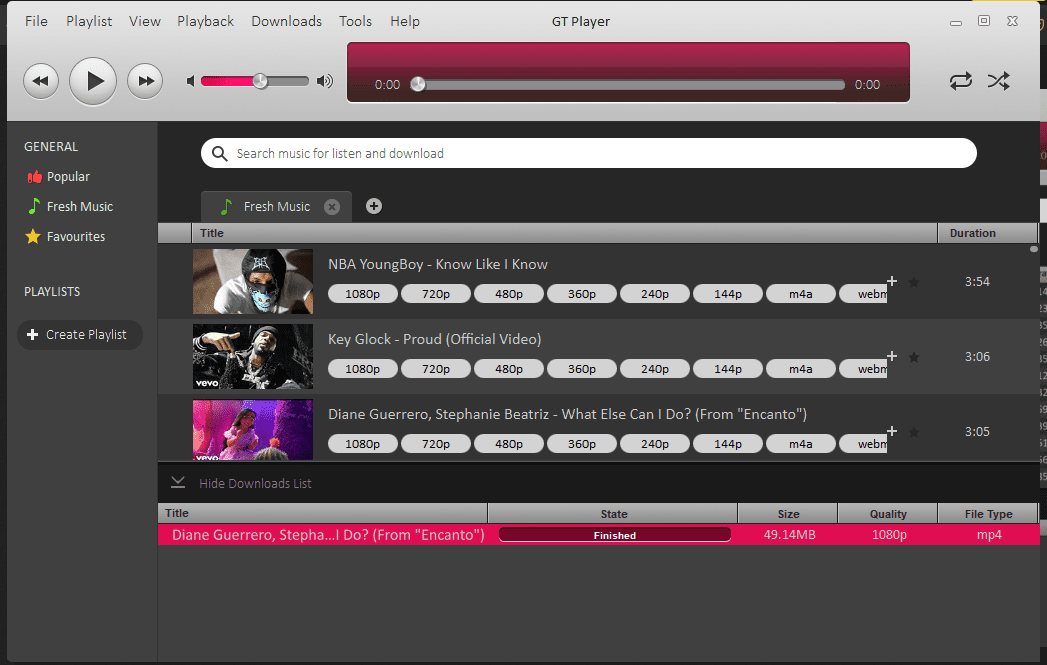The width and height of the screenshot is (1047, 665).
Task: Download NBA YoungBoy track in 720p
Action: tap(436, 294)
